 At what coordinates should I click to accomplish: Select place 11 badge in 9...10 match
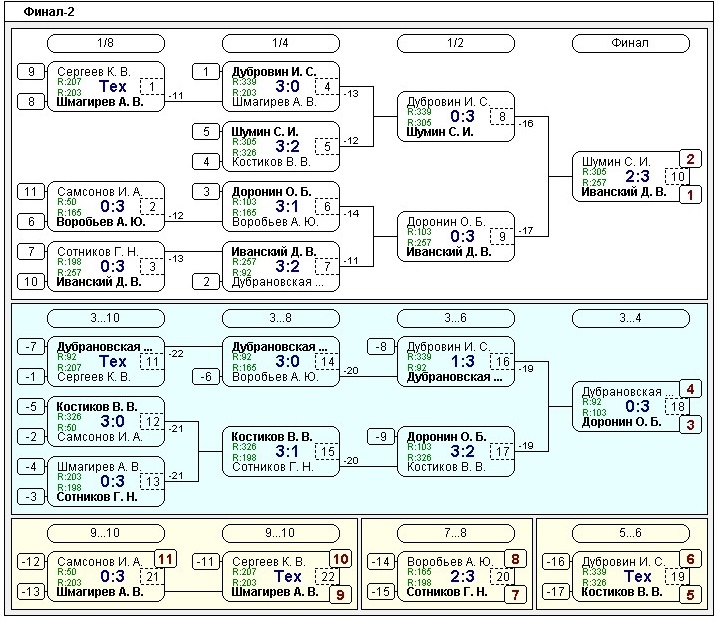coord(165,559)
